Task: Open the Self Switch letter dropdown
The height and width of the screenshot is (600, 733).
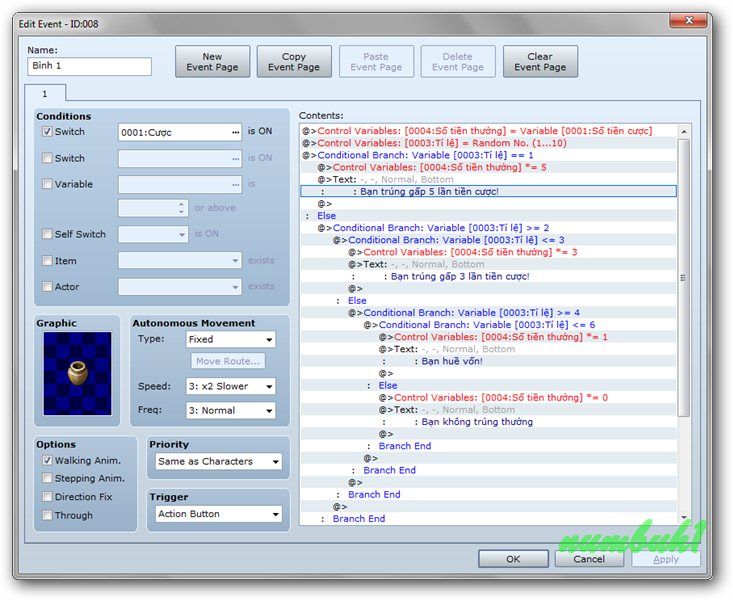Action: 153,234
